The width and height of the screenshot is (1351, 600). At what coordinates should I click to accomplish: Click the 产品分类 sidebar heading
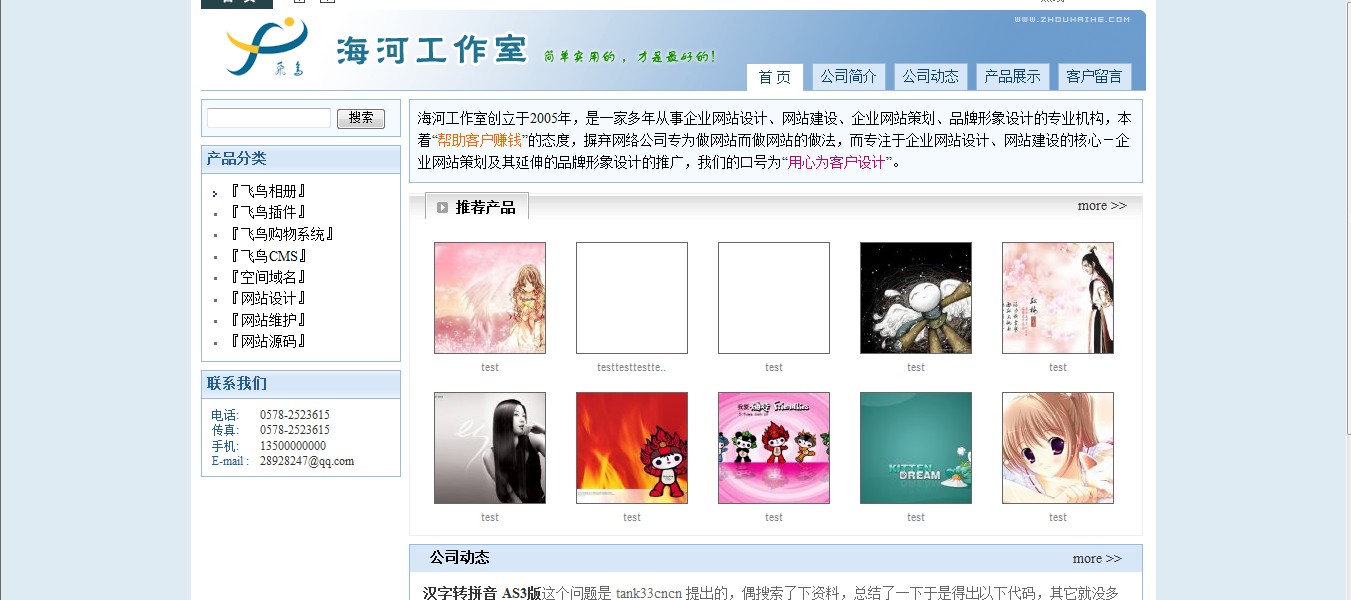point(237,159)
